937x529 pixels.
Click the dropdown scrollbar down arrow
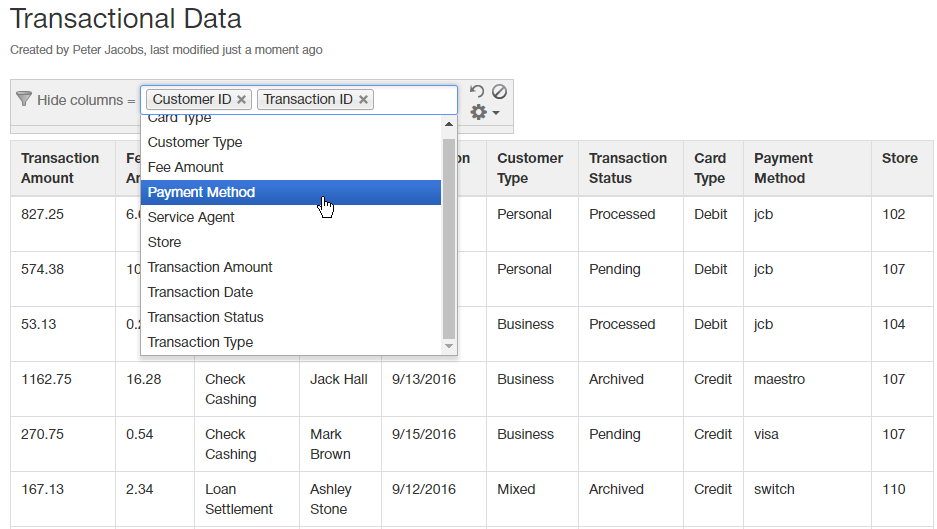point(449,346)
